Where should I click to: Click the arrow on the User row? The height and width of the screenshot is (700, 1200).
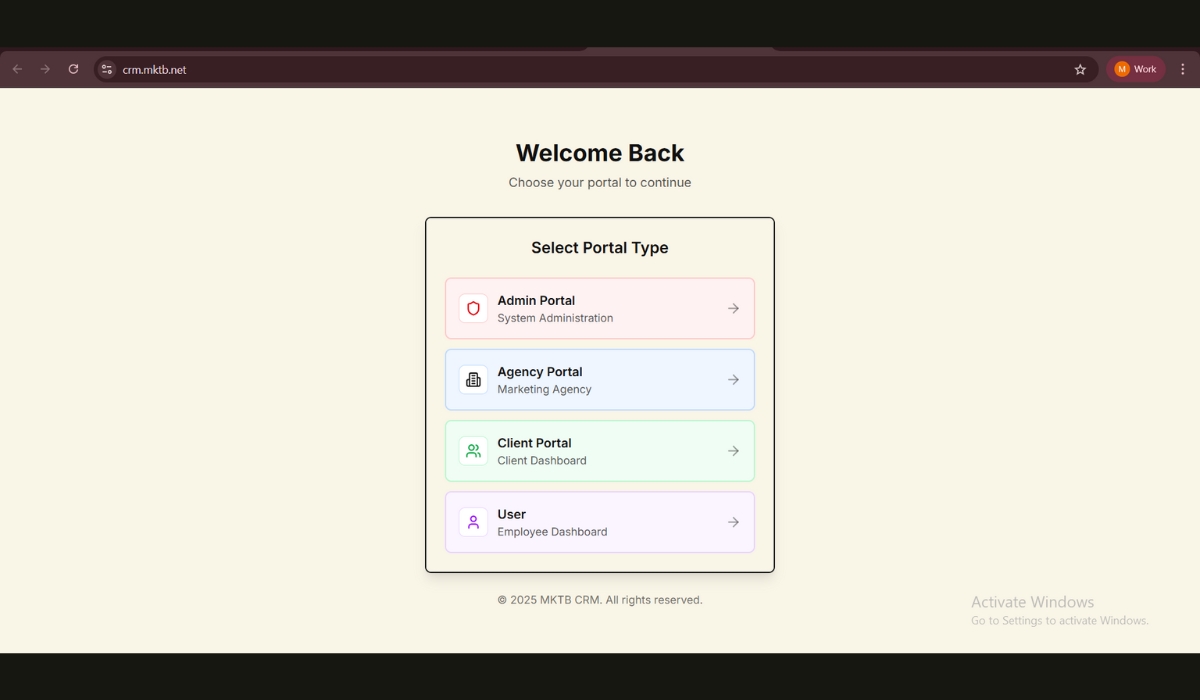pos(733,522)
